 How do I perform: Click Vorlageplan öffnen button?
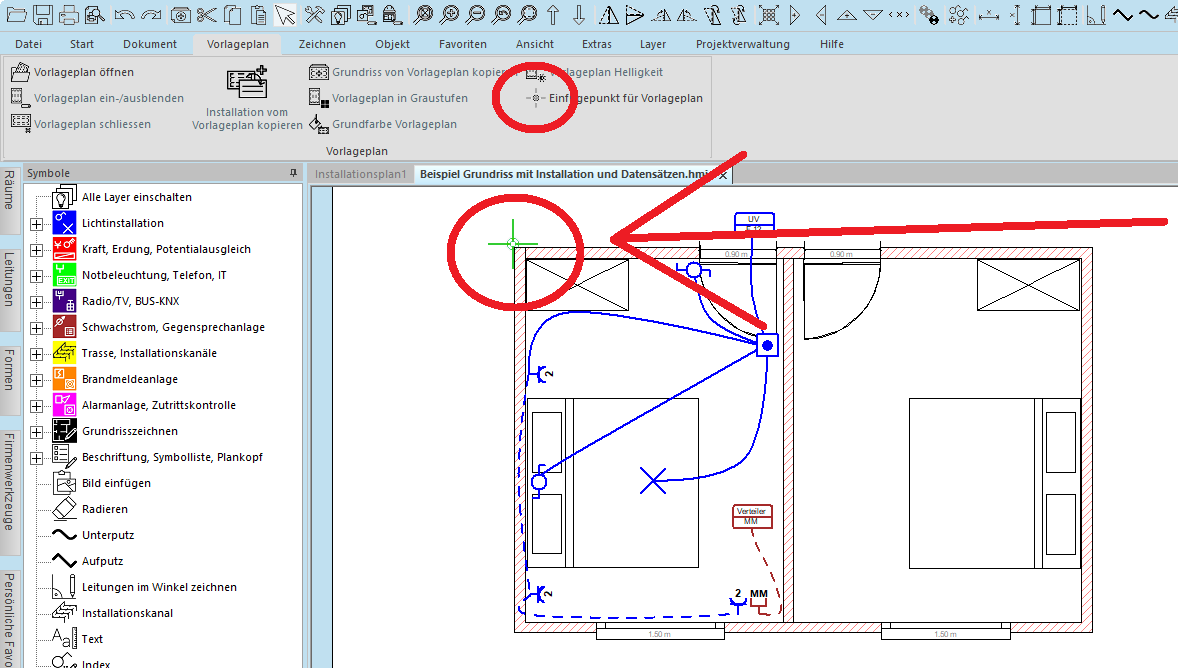click(x=83, y=72)
